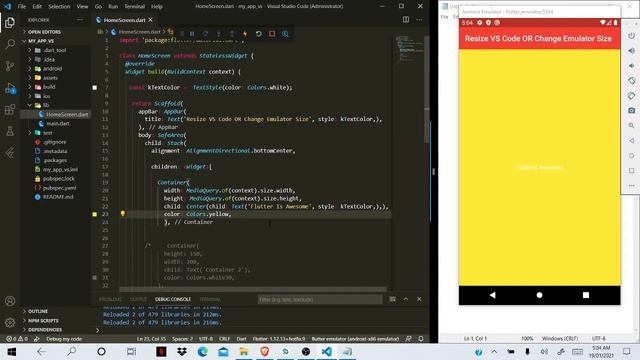Expand the OPEN EDITORS section
640x360 pixels.
point(44,31)
